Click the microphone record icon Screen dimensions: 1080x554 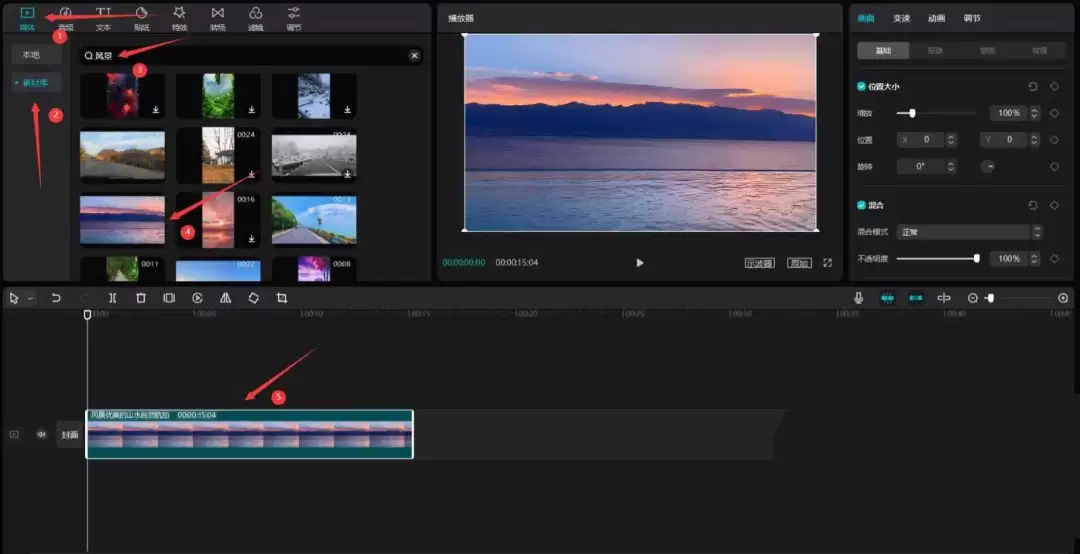point(858,298)
